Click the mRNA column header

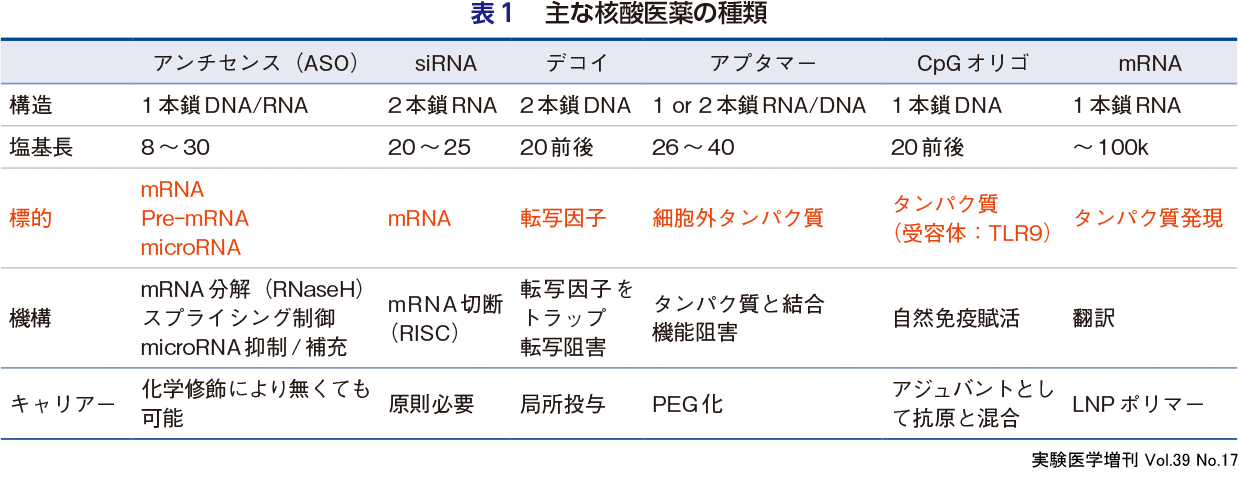coord(1149,63)
